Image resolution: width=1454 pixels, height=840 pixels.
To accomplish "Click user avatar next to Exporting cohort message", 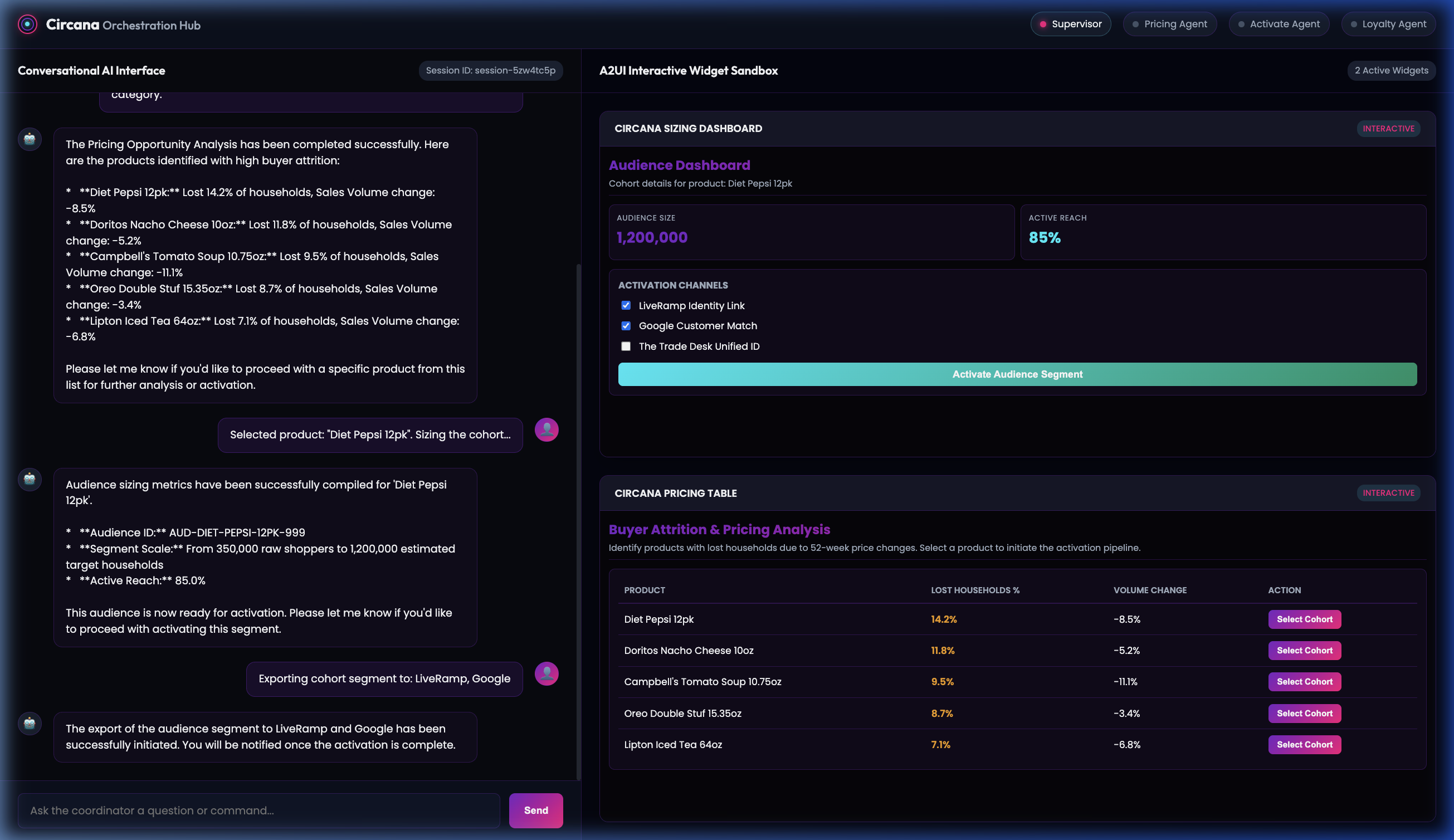I will (x=547, y=674).
